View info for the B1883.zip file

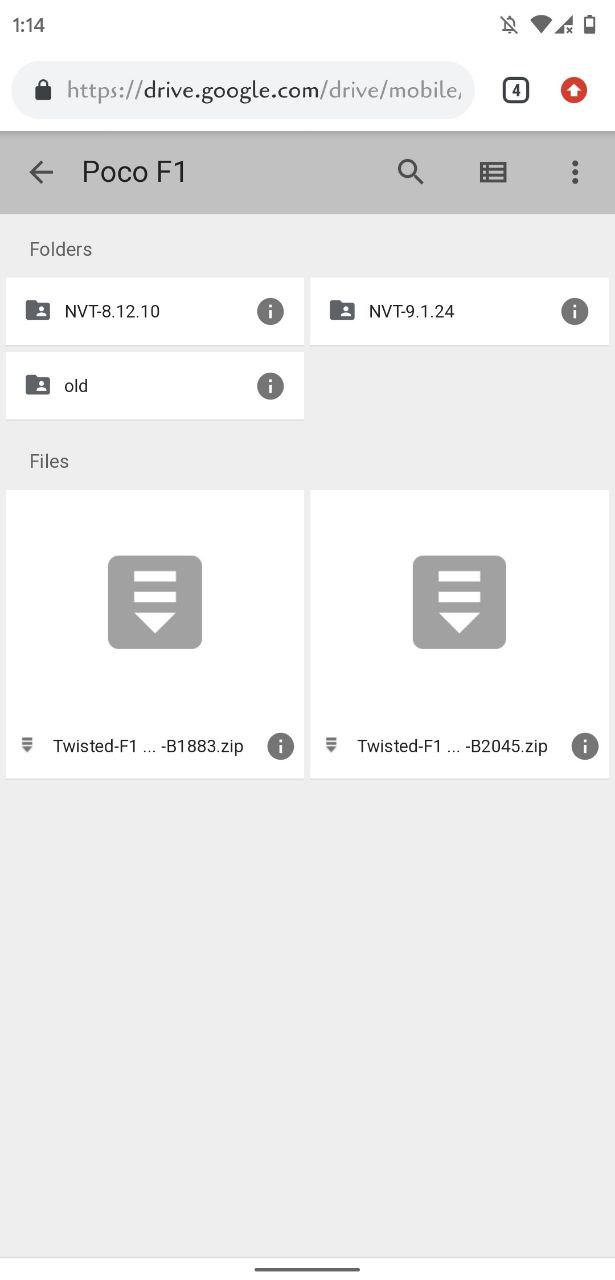[281, 746]
